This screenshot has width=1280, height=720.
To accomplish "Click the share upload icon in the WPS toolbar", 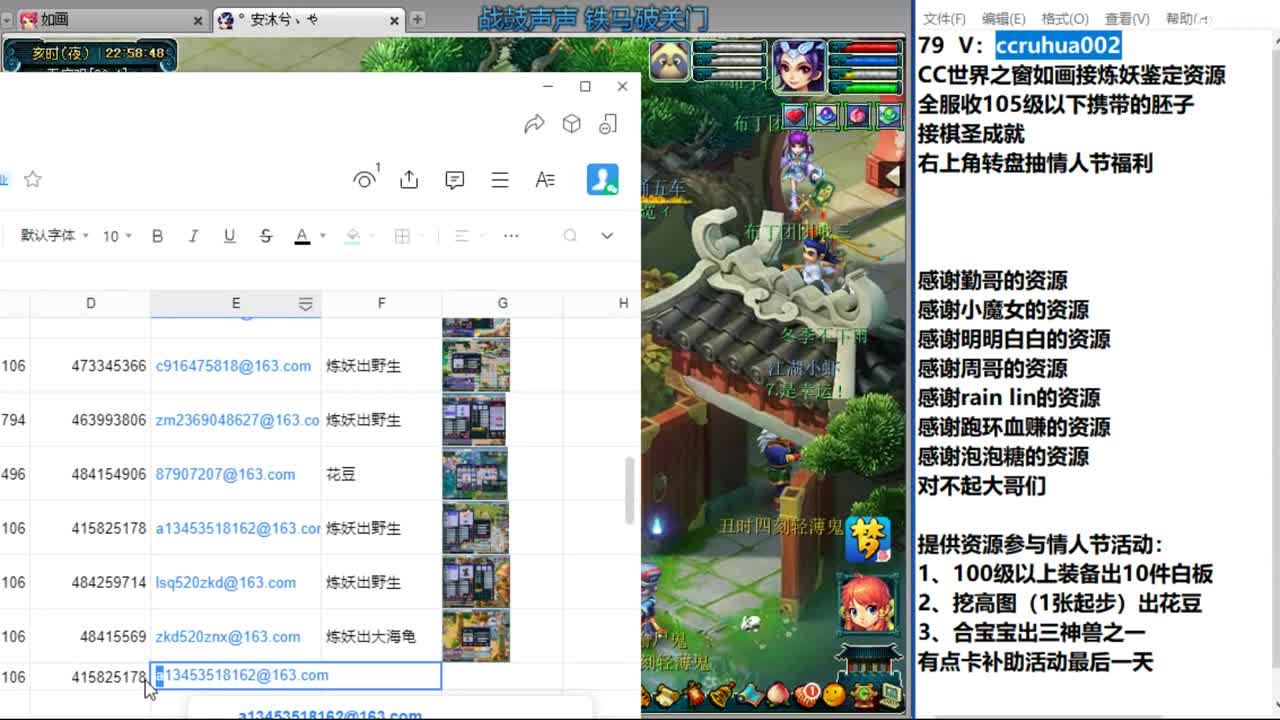I will [x=409, y=179].
